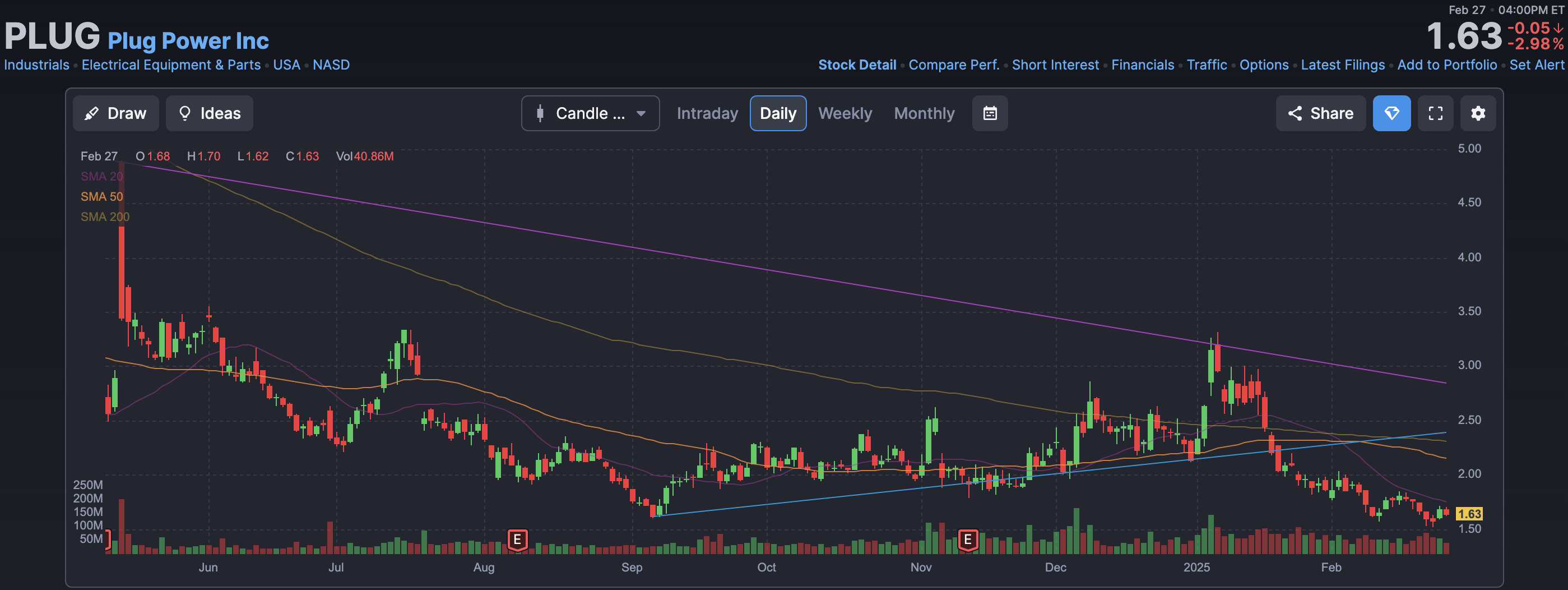The height and width of the screenshot is (590, 1568).
Task: Open the Ideas panel
Action: coord(210,113)
